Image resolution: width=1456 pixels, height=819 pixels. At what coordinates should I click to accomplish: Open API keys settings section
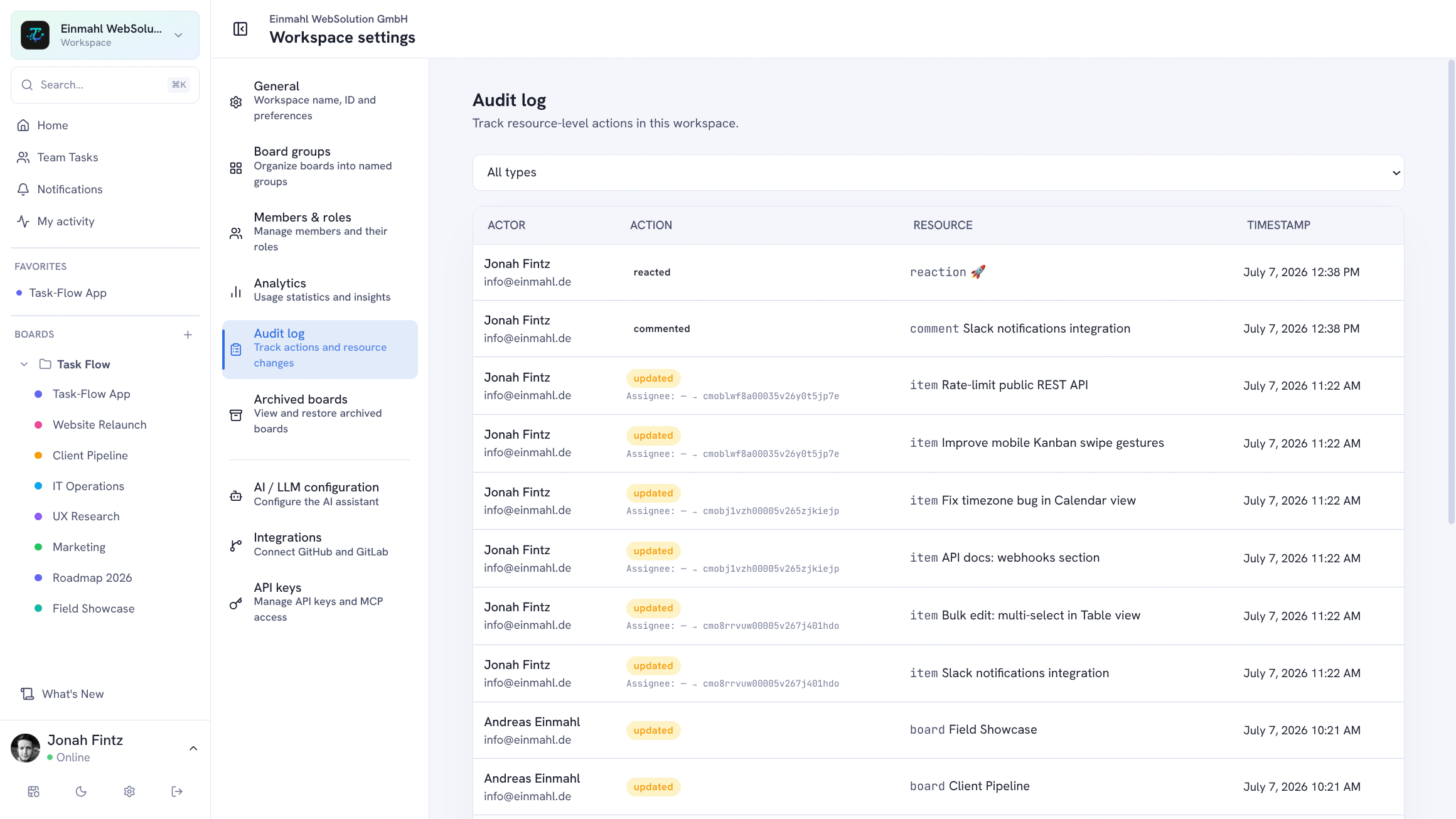pyautogui.click(x=320, y=602)
